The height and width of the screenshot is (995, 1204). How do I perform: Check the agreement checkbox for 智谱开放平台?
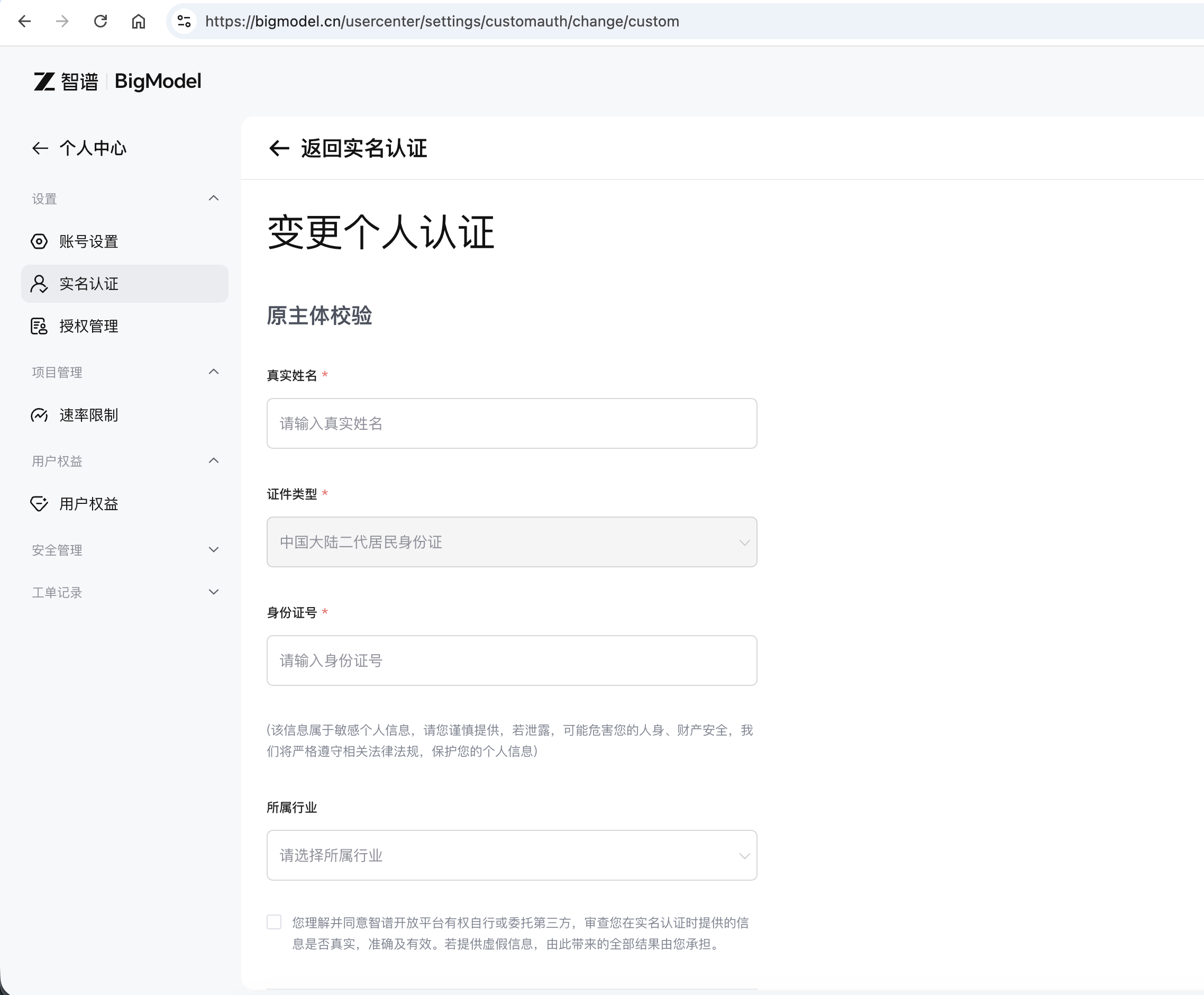(274, 921)
